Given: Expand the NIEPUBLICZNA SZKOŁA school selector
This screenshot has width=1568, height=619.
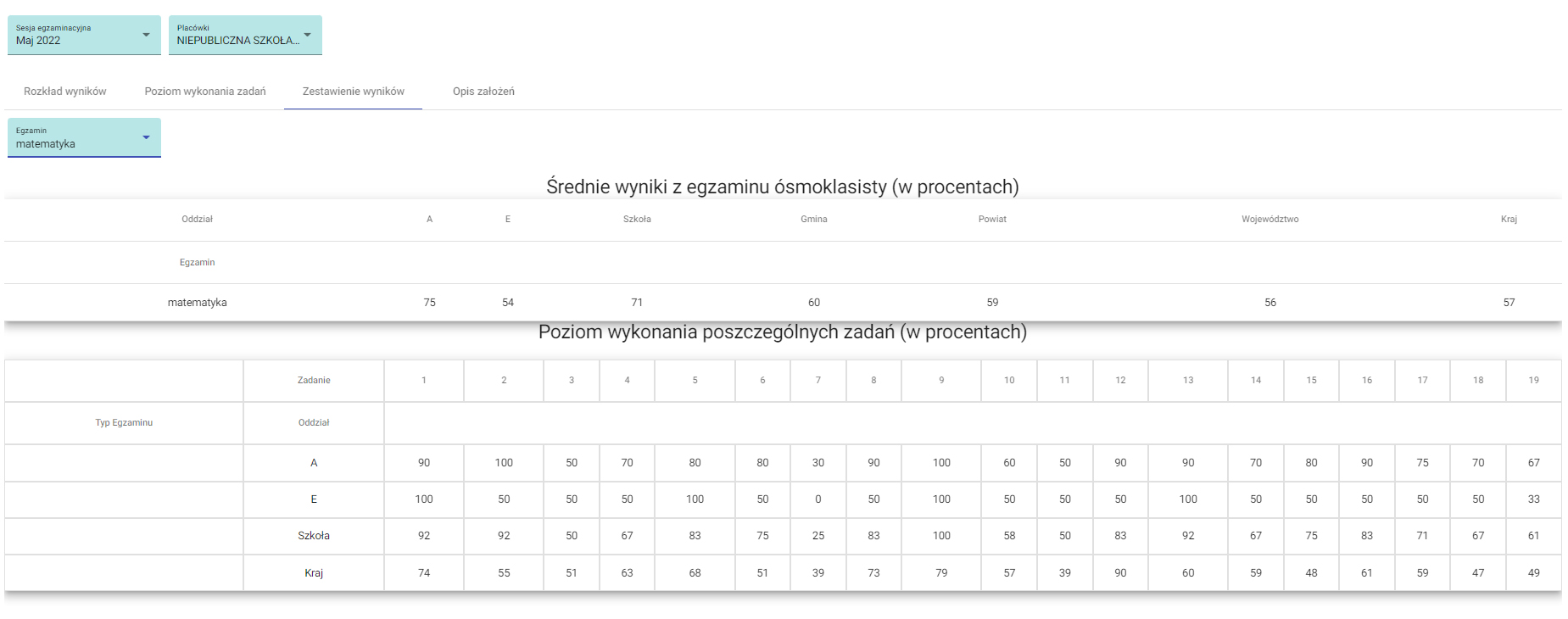Looking at the screenshot, I should [x=245, y=35].
